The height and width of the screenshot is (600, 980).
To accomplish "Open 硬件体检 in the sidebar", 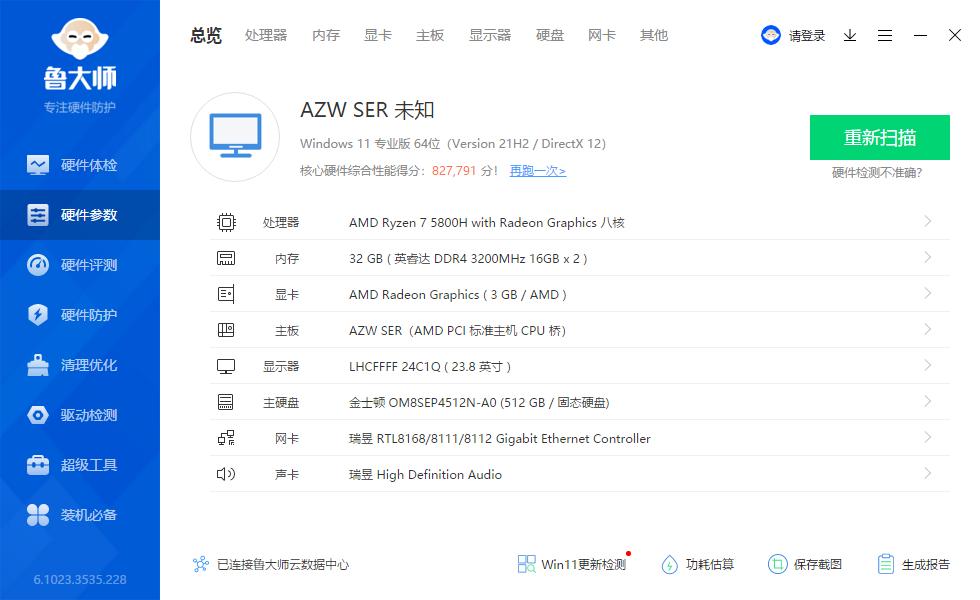I will (x=79, y=165).
